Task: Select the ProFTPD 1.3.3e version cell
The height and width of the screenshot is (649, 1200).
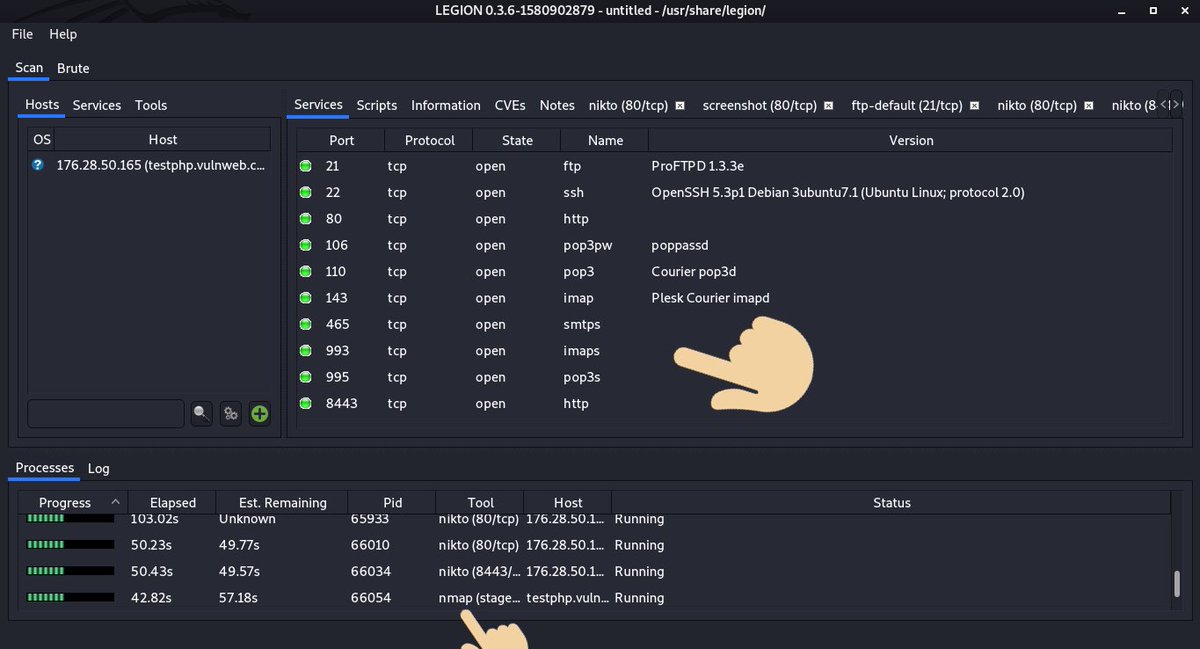Action: pos(698,166)
